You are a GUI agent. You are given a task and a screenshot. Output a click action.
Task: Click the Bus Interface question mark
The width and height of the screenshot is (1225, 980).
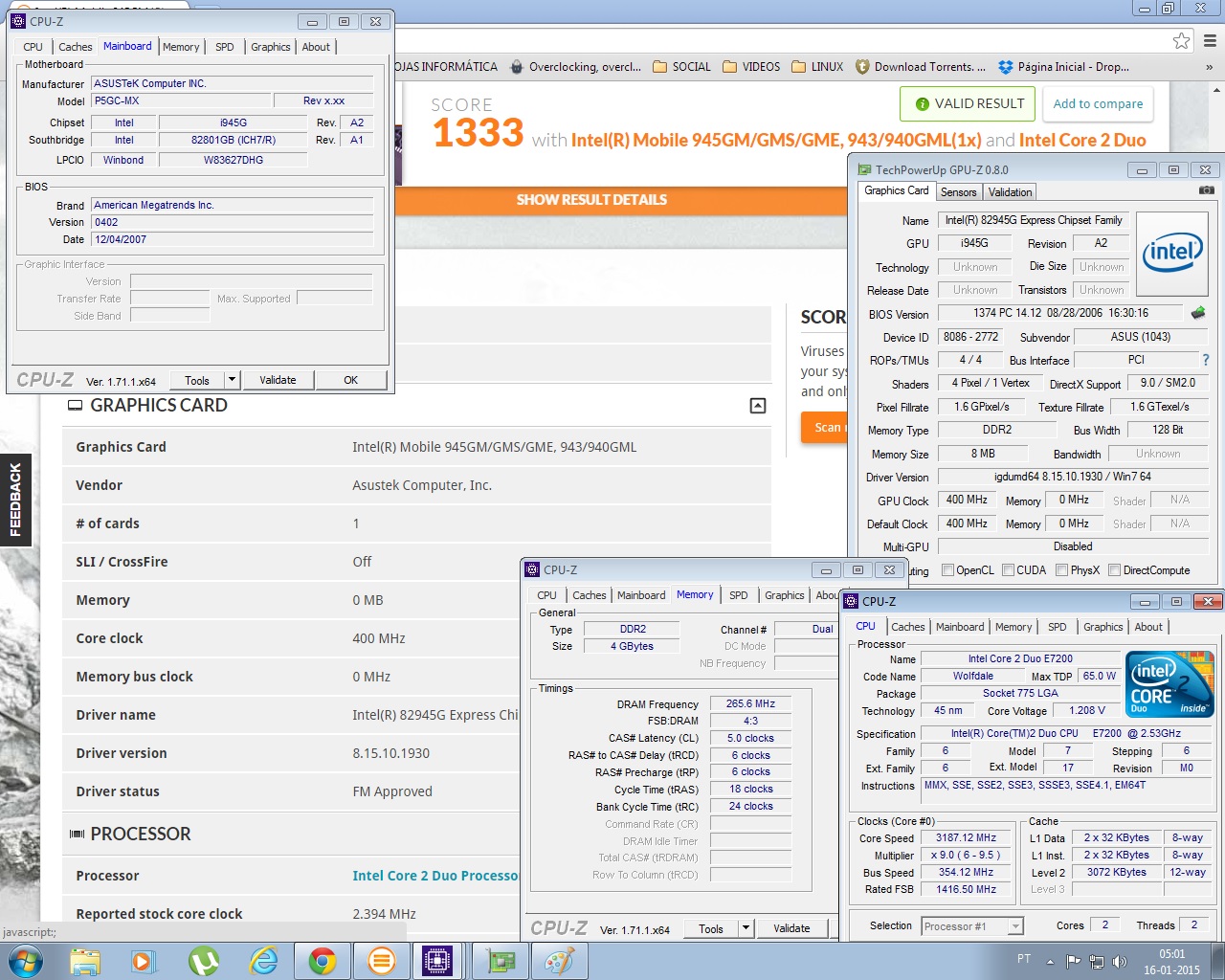click(x=1205, y=360)
